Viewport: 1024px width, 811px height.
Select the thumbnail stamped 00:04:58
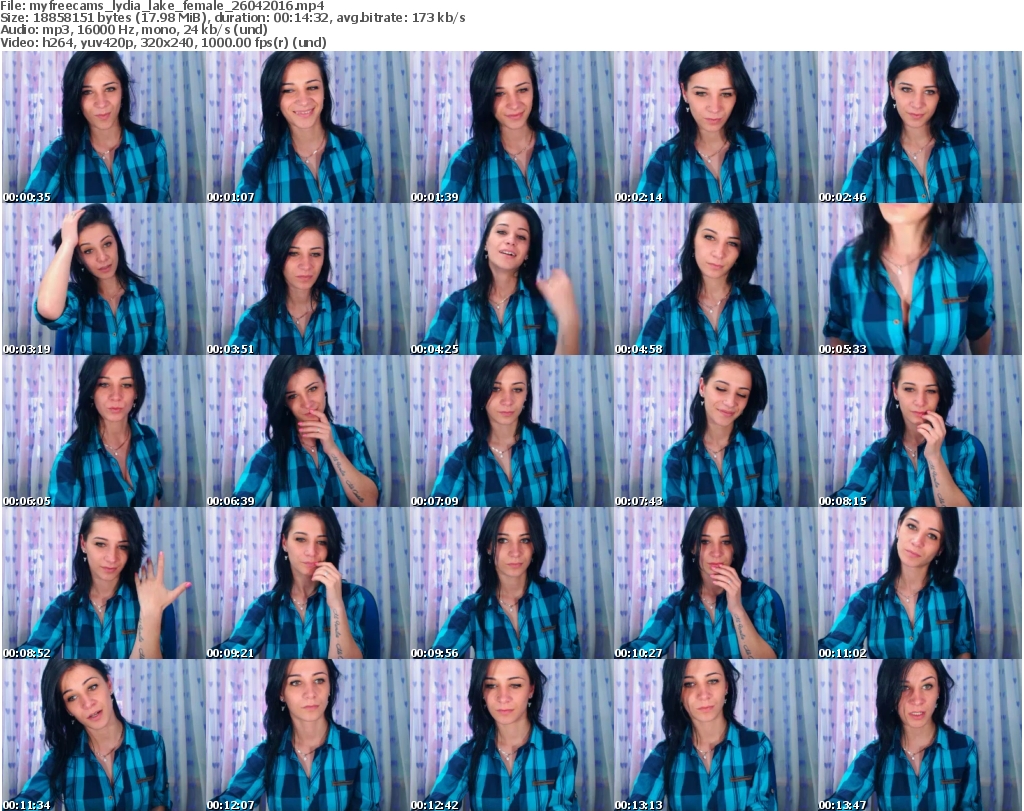(715, 279)
